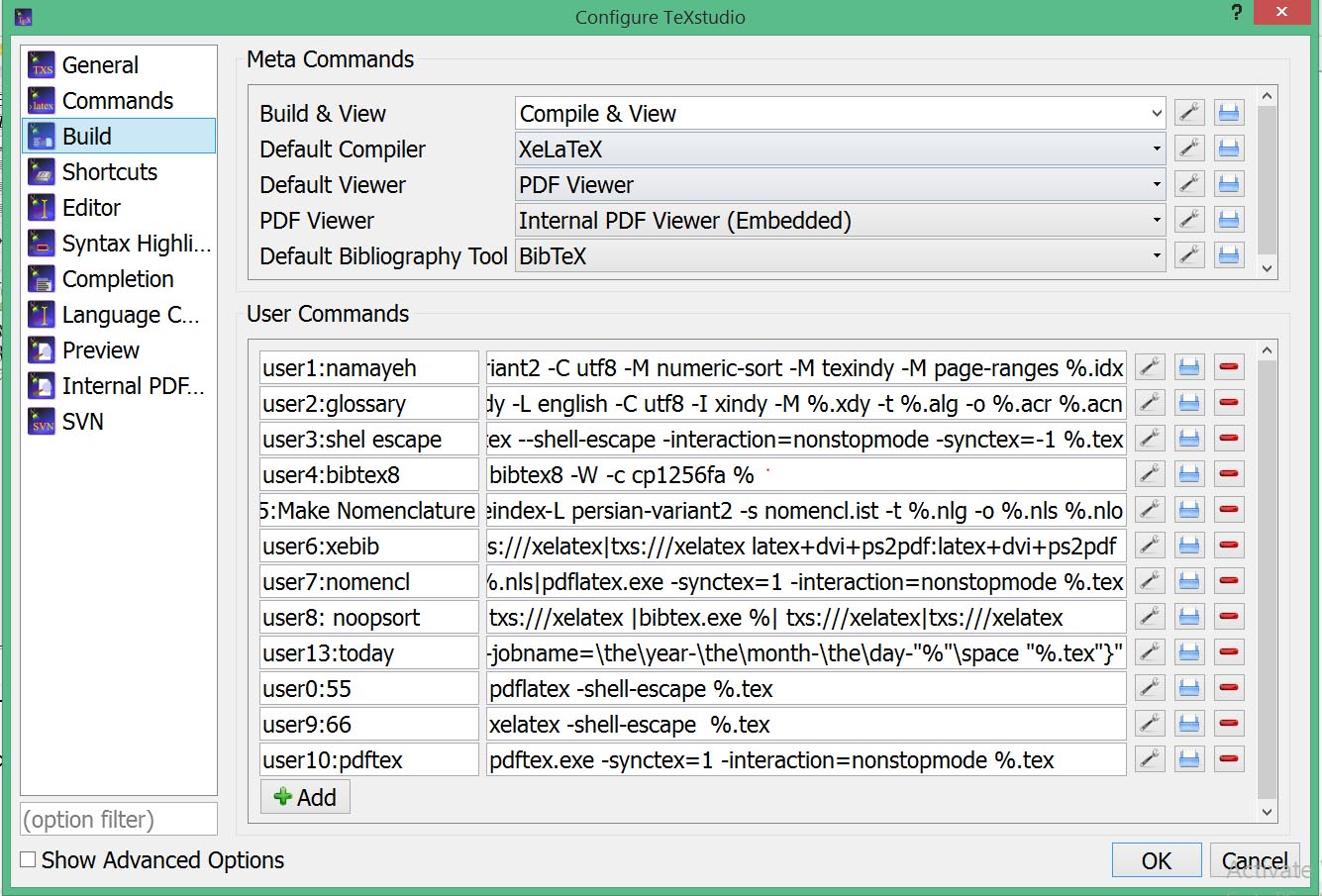Open the SVN settings page
The width and height of the screenshot is (1322, 896).
(x=119, y=422)
